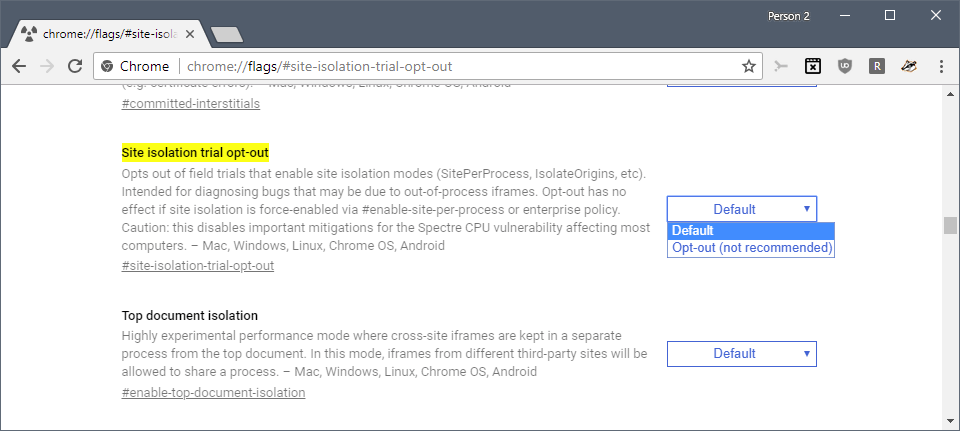Switch to the chrome://flags tab
The image size is (960, 431).
pyautogui.click(x=105, y=34)
